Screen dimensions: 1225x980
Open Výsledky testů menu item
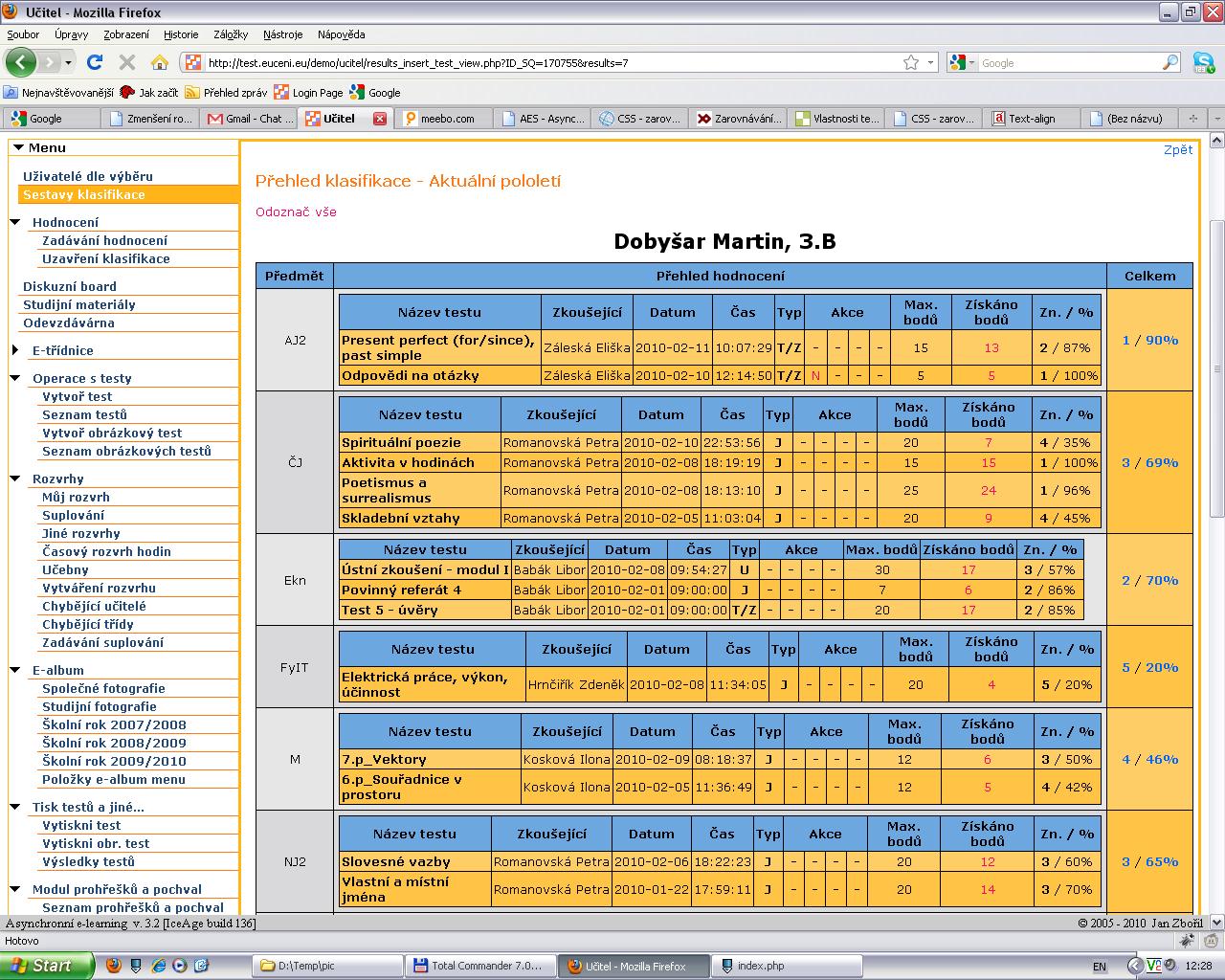pos(88,861)
